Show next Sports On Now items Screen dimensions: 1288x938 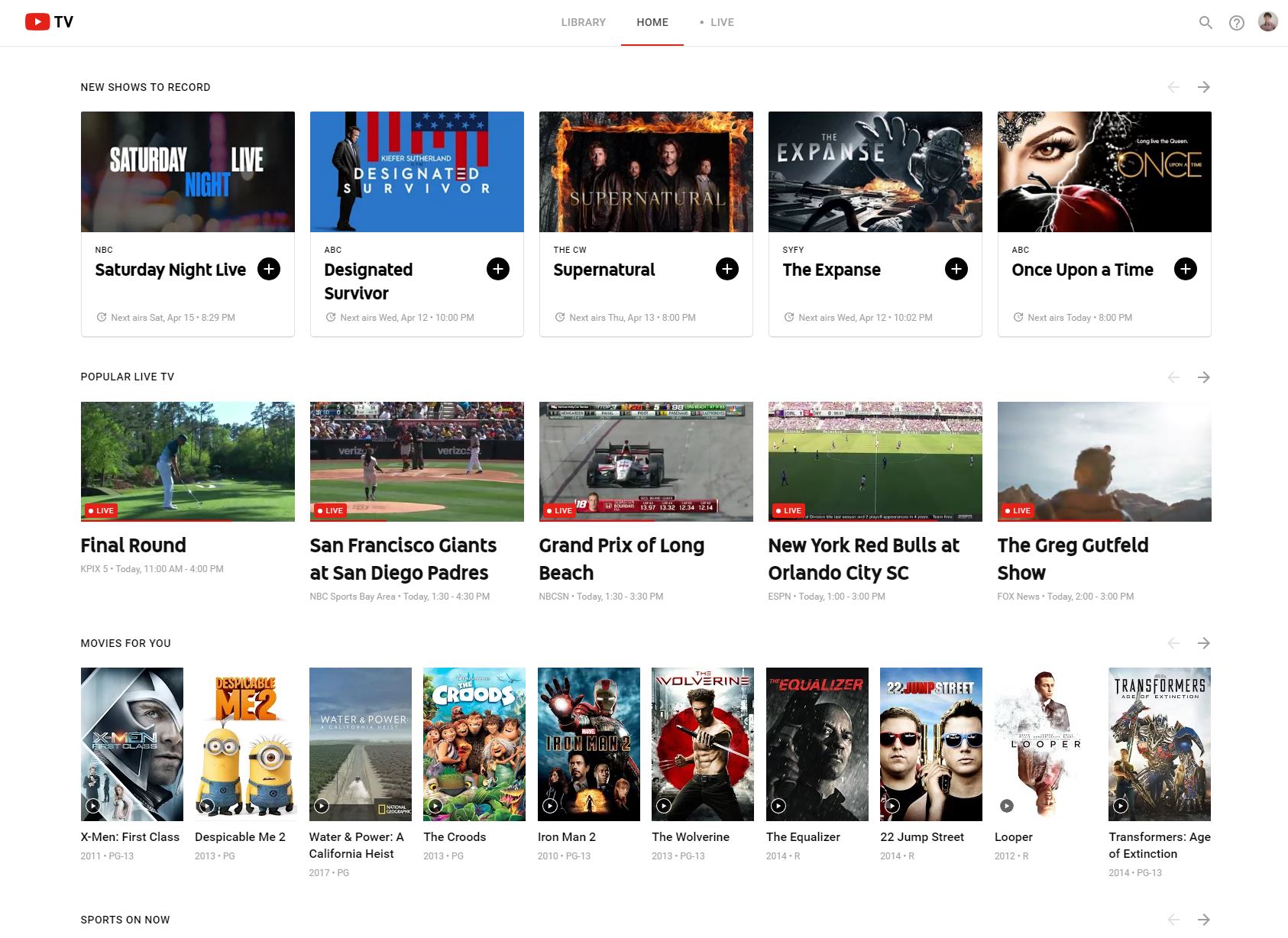1204,920
